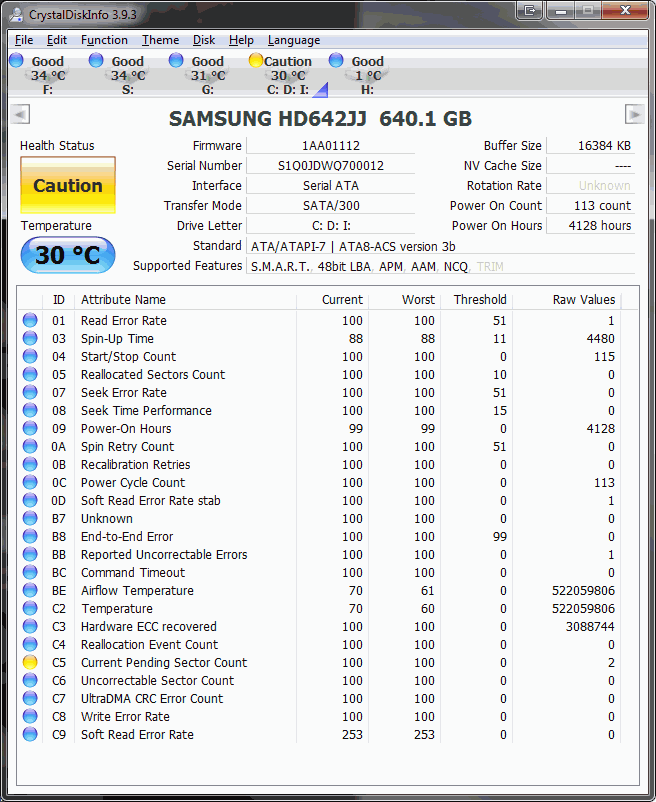Screen dimensions: 656x802
Task: Select the H: drive status icon
Action: tap(336, 60)
